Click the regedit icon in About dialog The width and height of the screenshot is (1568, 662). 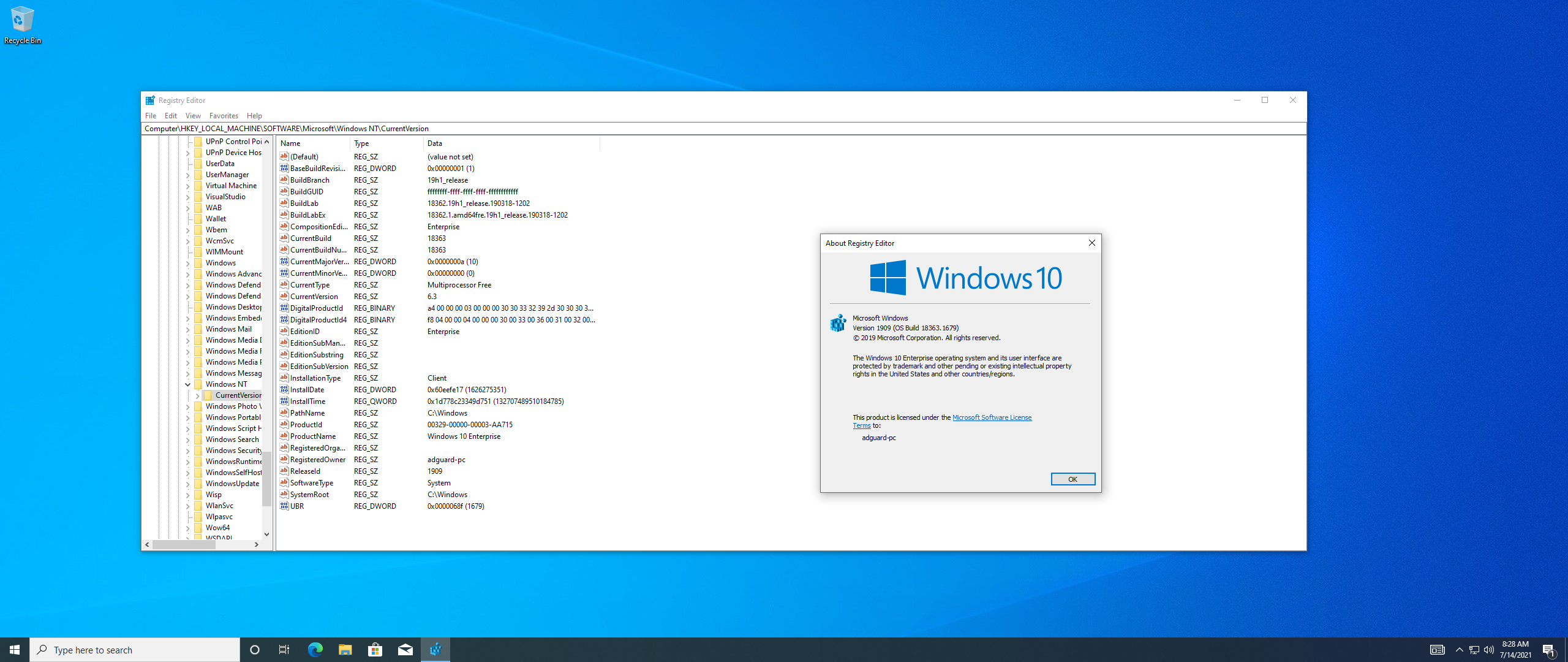(x=838, y=322)
